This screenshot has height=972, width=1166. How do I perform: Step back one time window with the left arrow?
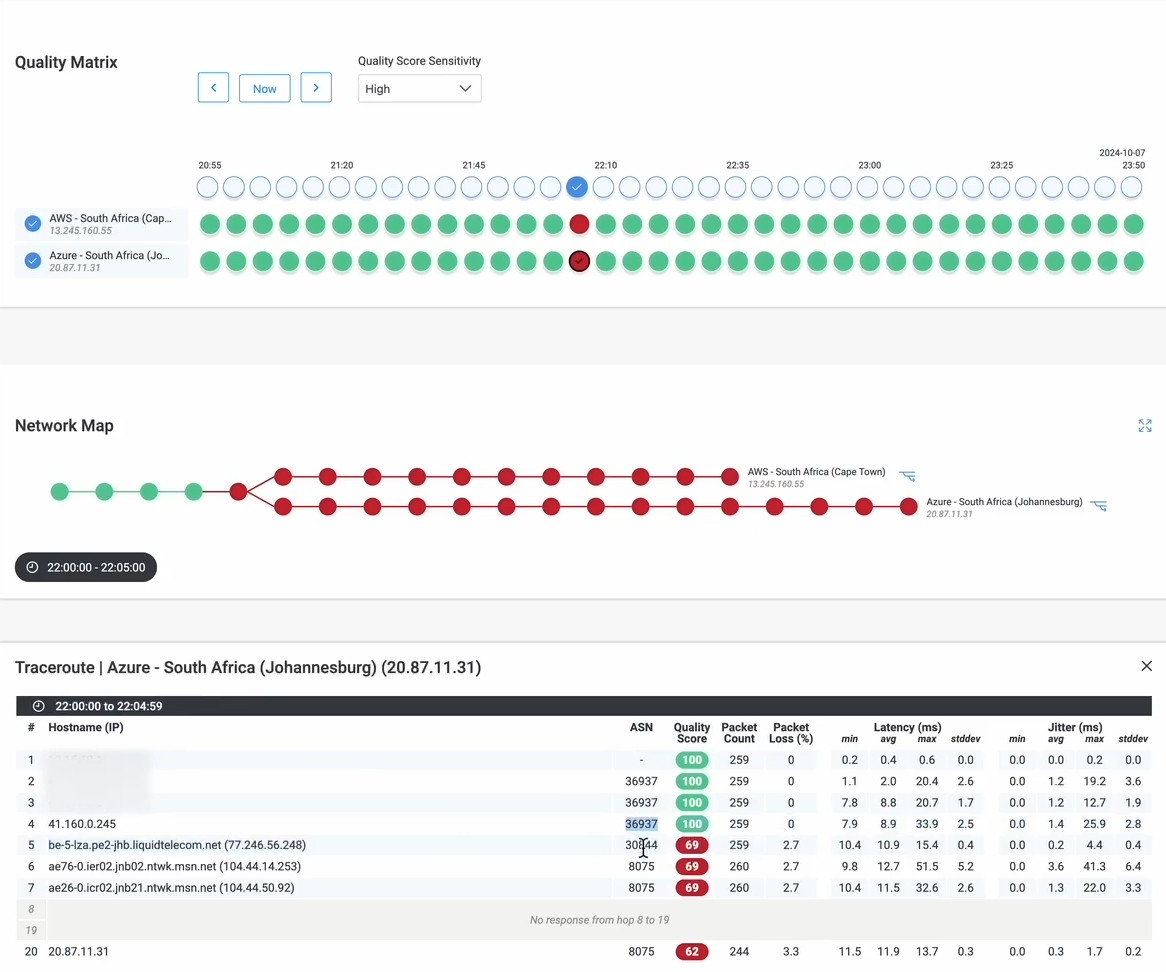[x=213, y=87]
